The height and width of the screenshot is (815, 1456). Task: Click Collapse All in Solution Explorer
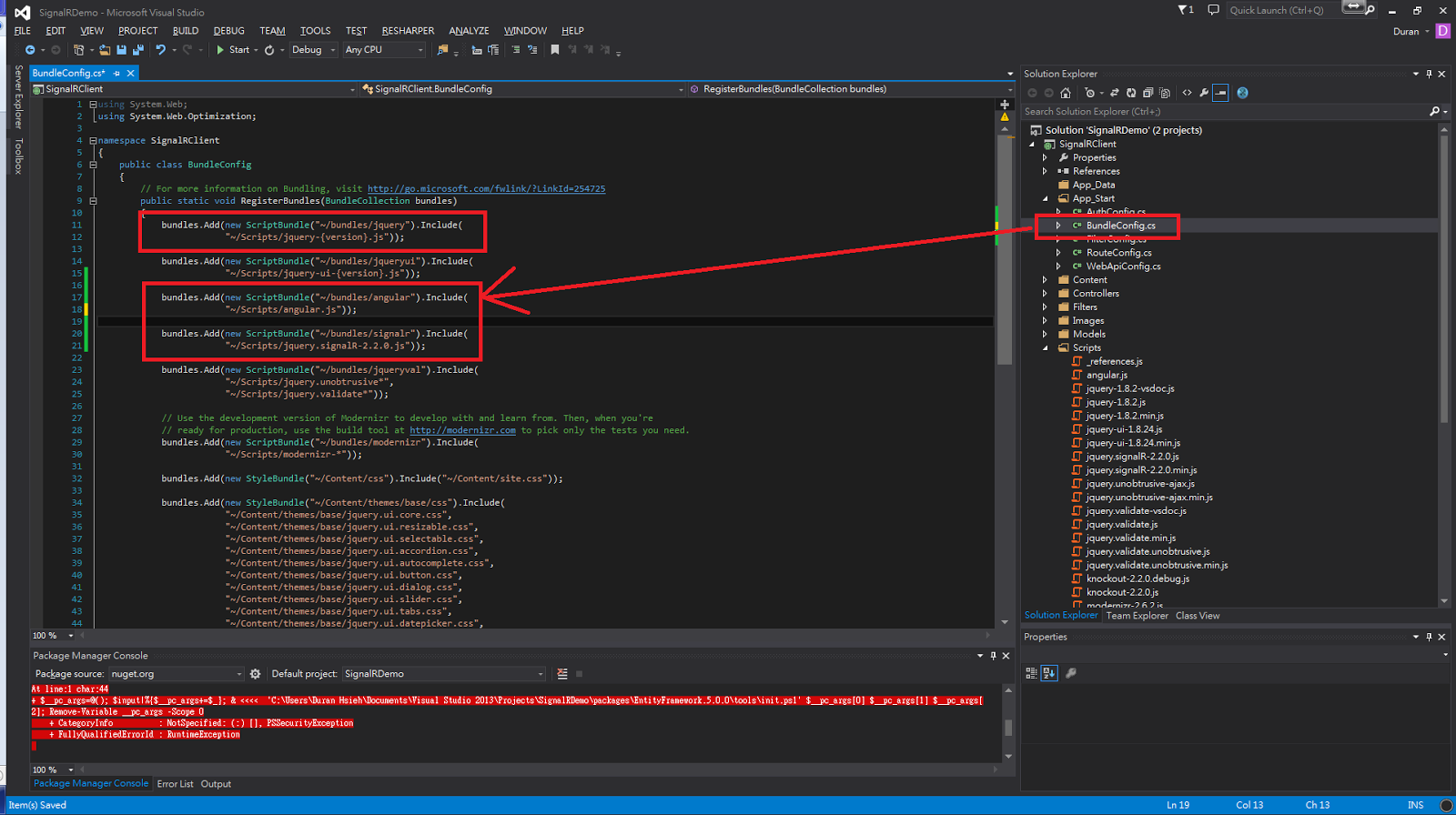(x=1148, y=93)
